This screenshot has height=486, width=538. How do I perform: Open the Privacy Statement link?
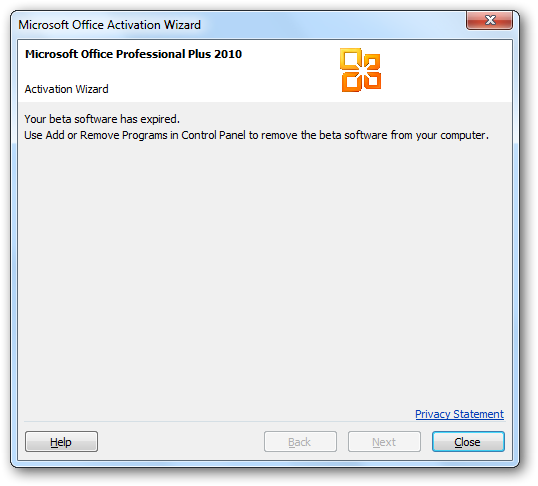459,414
